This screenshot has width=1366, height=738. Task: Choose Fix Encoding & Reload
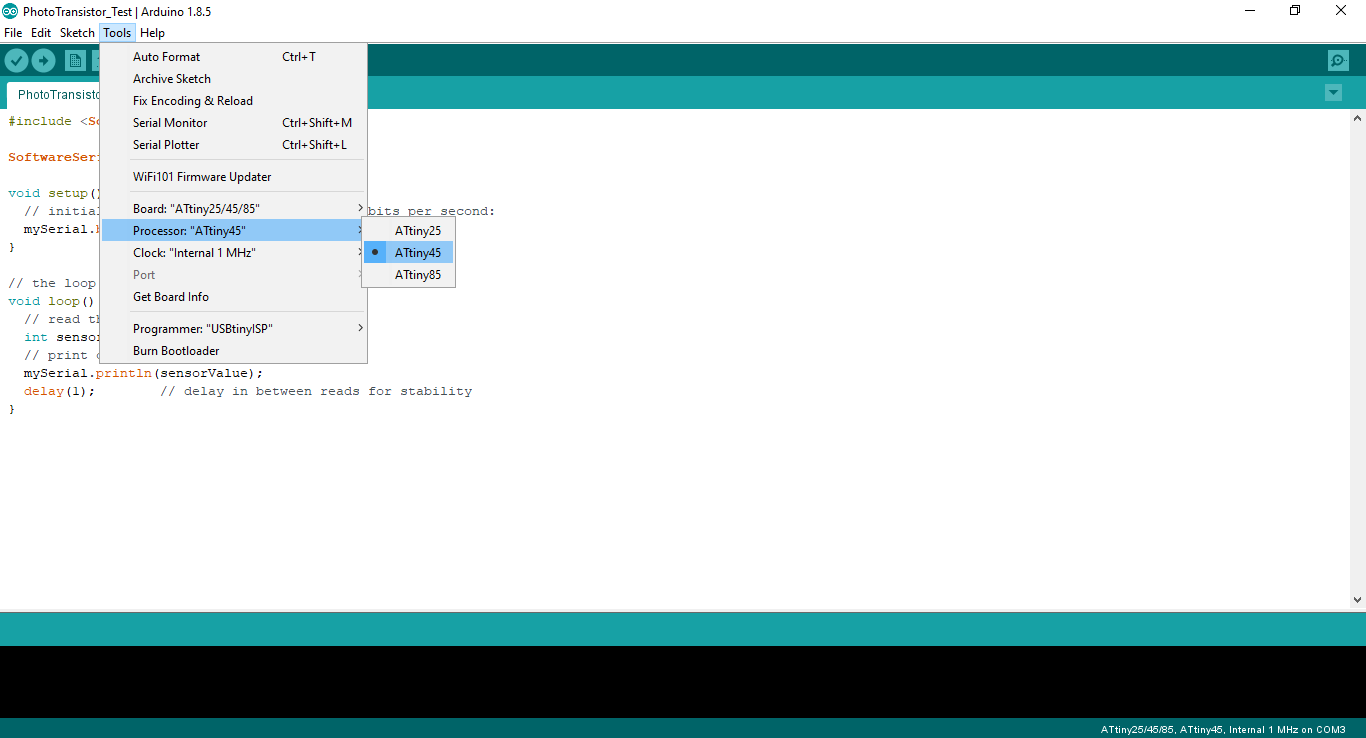[234, 101]
